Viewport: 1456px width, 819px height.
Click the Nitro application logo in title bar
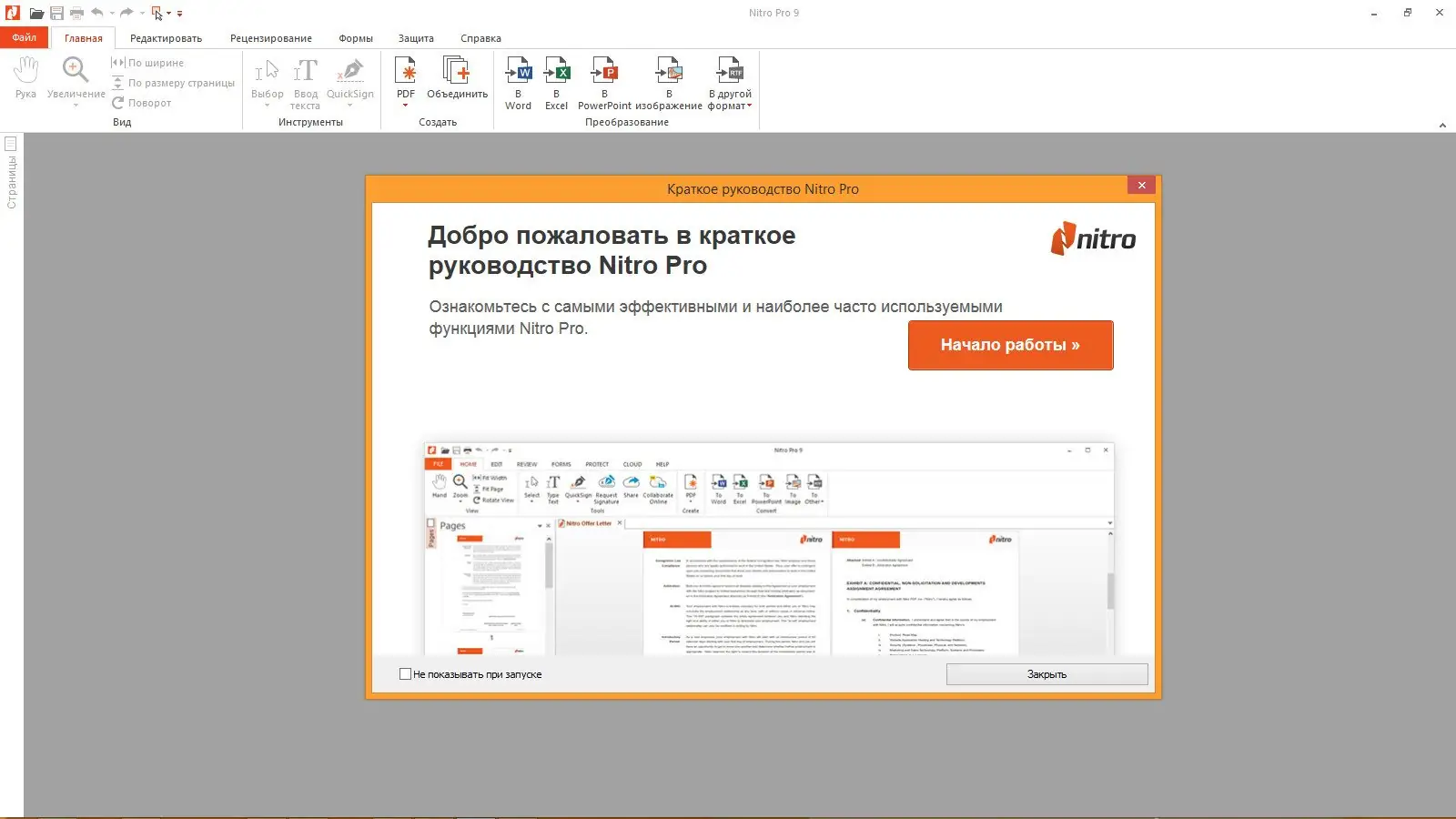point(12,13)
